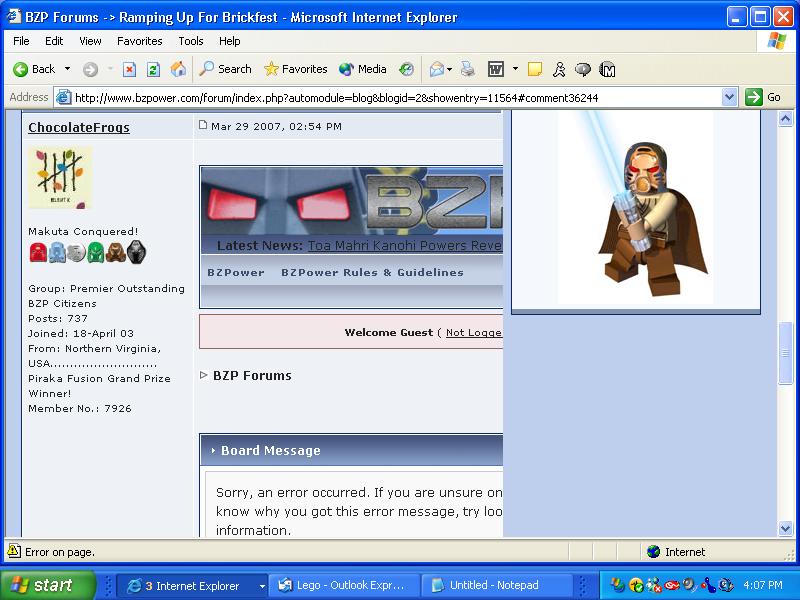Image resolution: width=800 pixels, height=600 pixels.
Task: Go to the Home page icon
Action: (178, 69)
